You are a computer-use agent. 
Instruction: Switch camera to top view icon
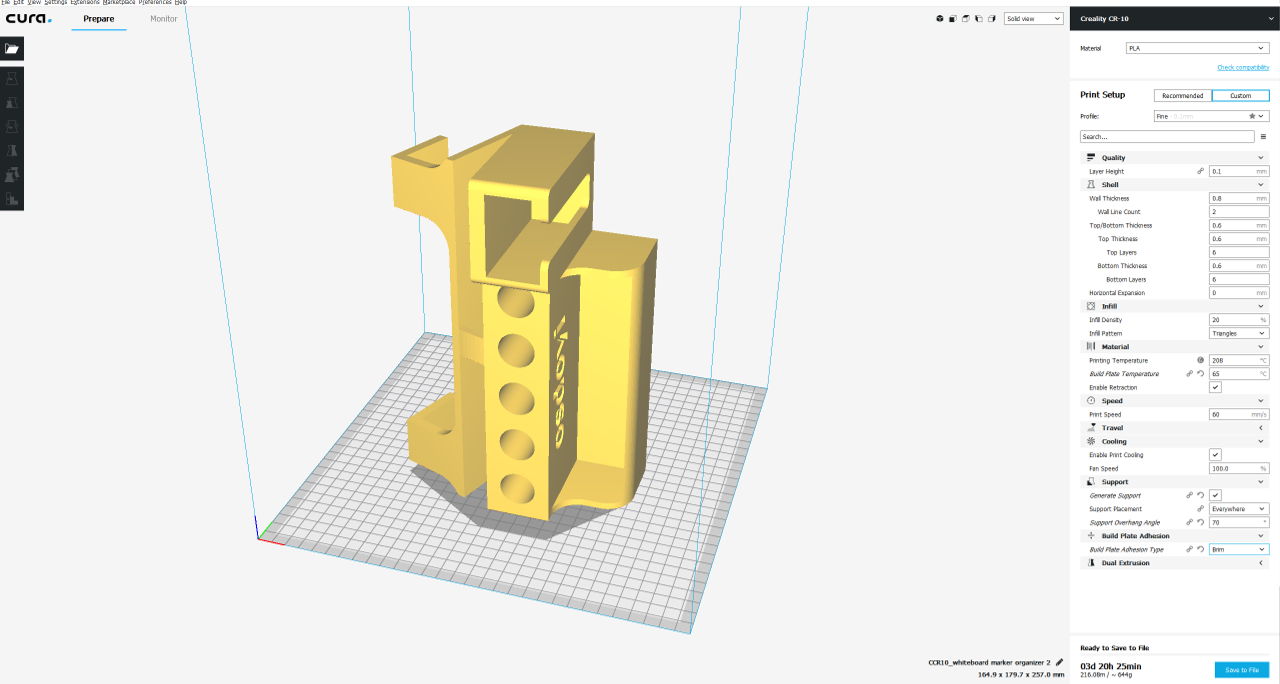pyautogui.click(x=966, y=18)
